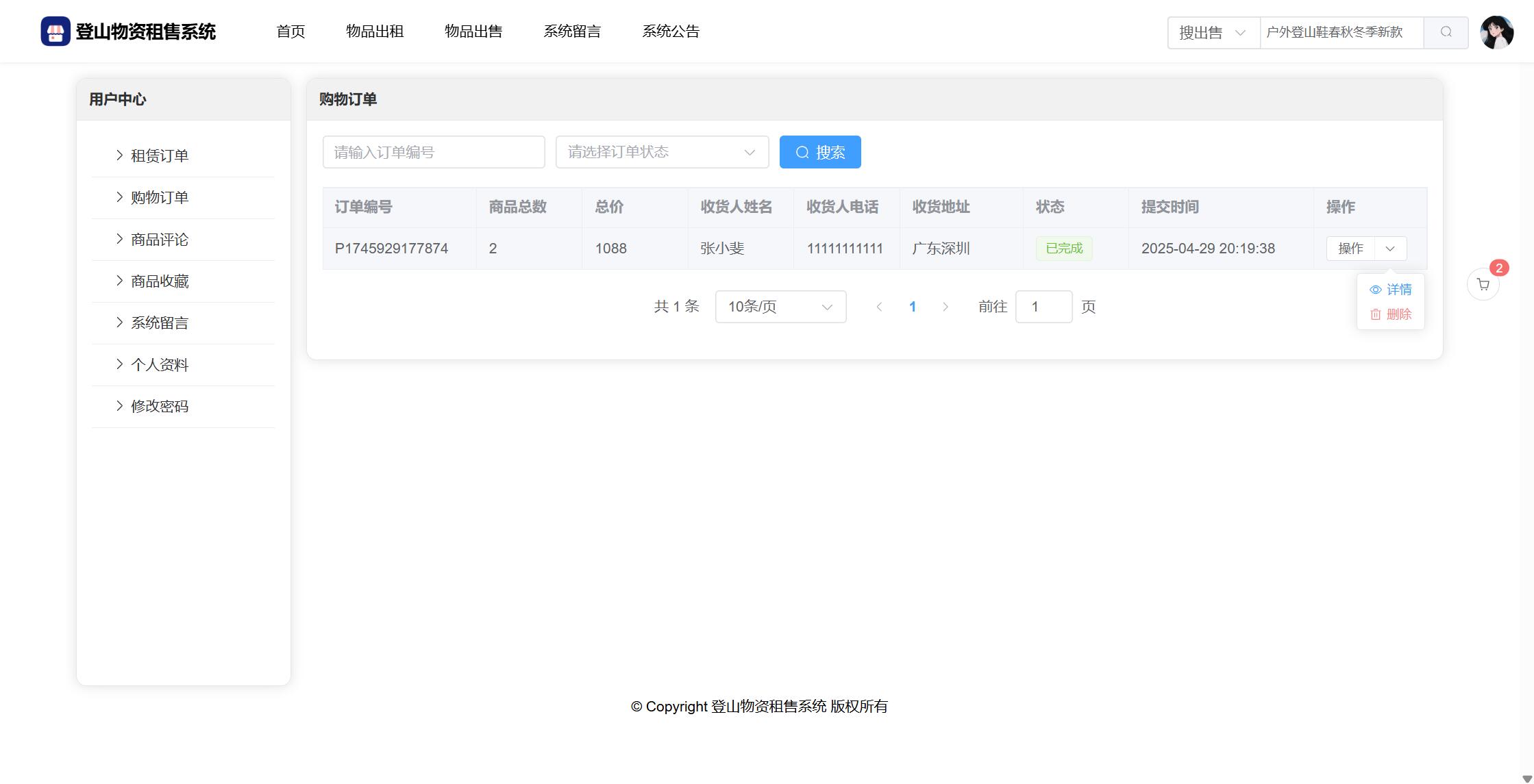The image size is (1534, 784).
Task: Select 商品收藏 in sidebar menu
Action: 160,281
